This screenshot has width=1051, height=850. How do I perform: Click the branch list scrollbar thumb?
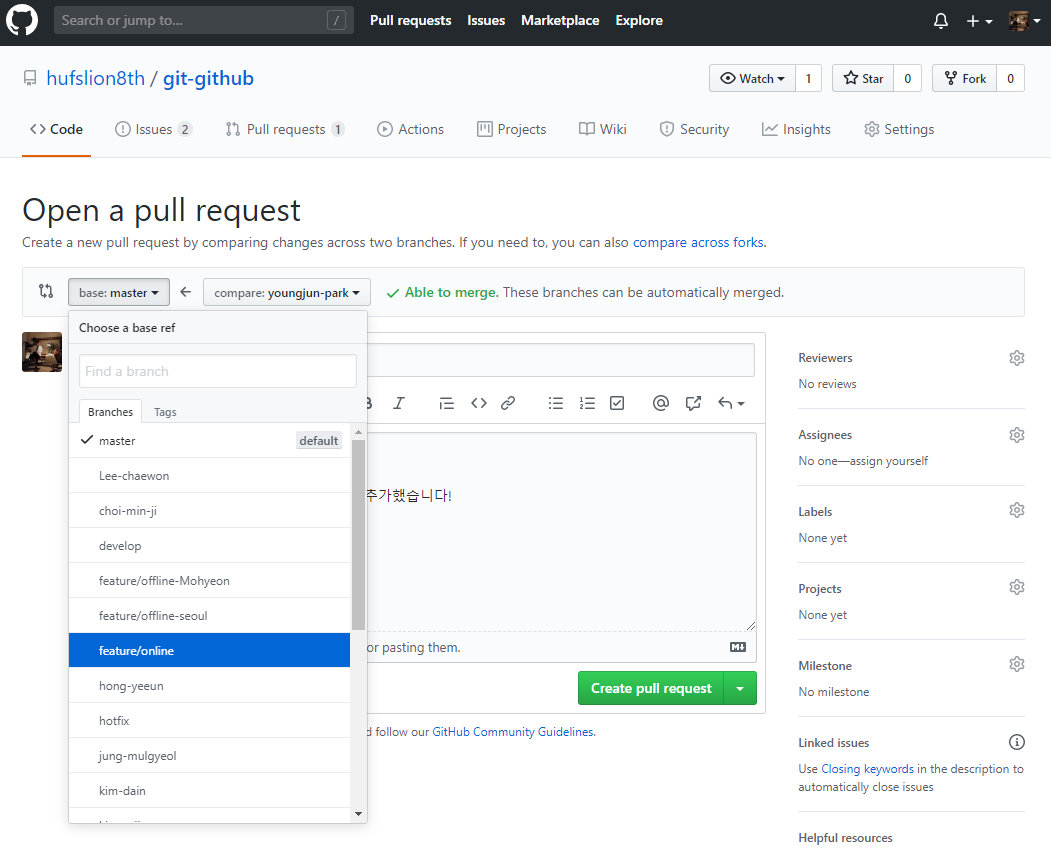[x=359, y=535]
